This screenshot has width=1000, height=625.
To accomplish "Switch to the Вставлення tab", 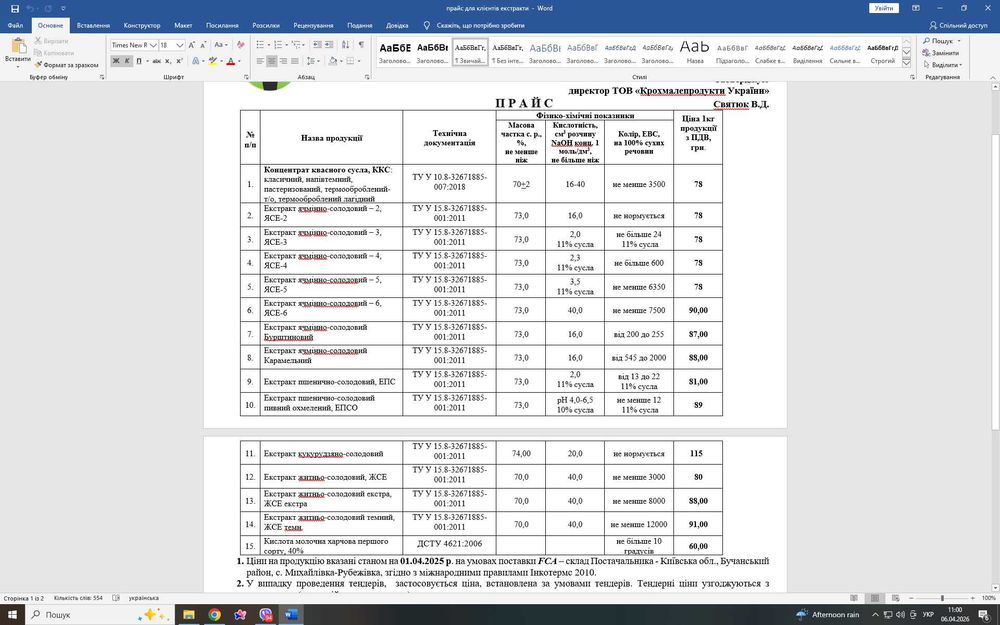I will coord(93,26).
